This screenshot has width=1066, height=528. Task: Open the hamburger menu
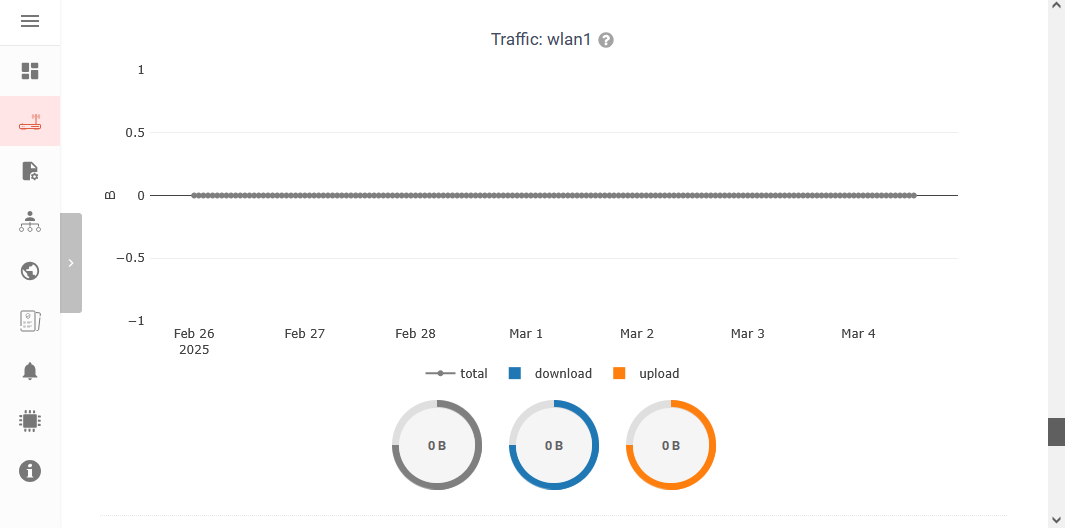[30, 21]
